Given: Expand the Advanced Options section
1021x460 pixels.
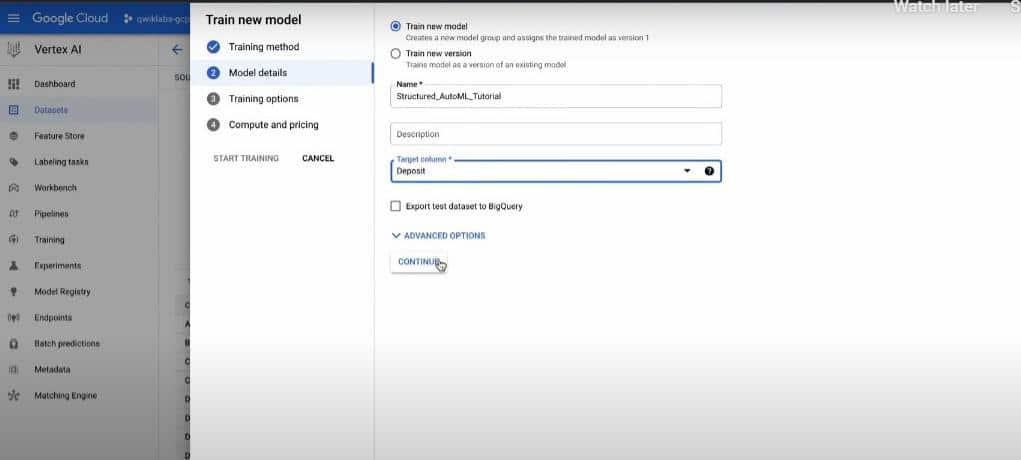Looking at the screenshot, I should pos(438,236).
